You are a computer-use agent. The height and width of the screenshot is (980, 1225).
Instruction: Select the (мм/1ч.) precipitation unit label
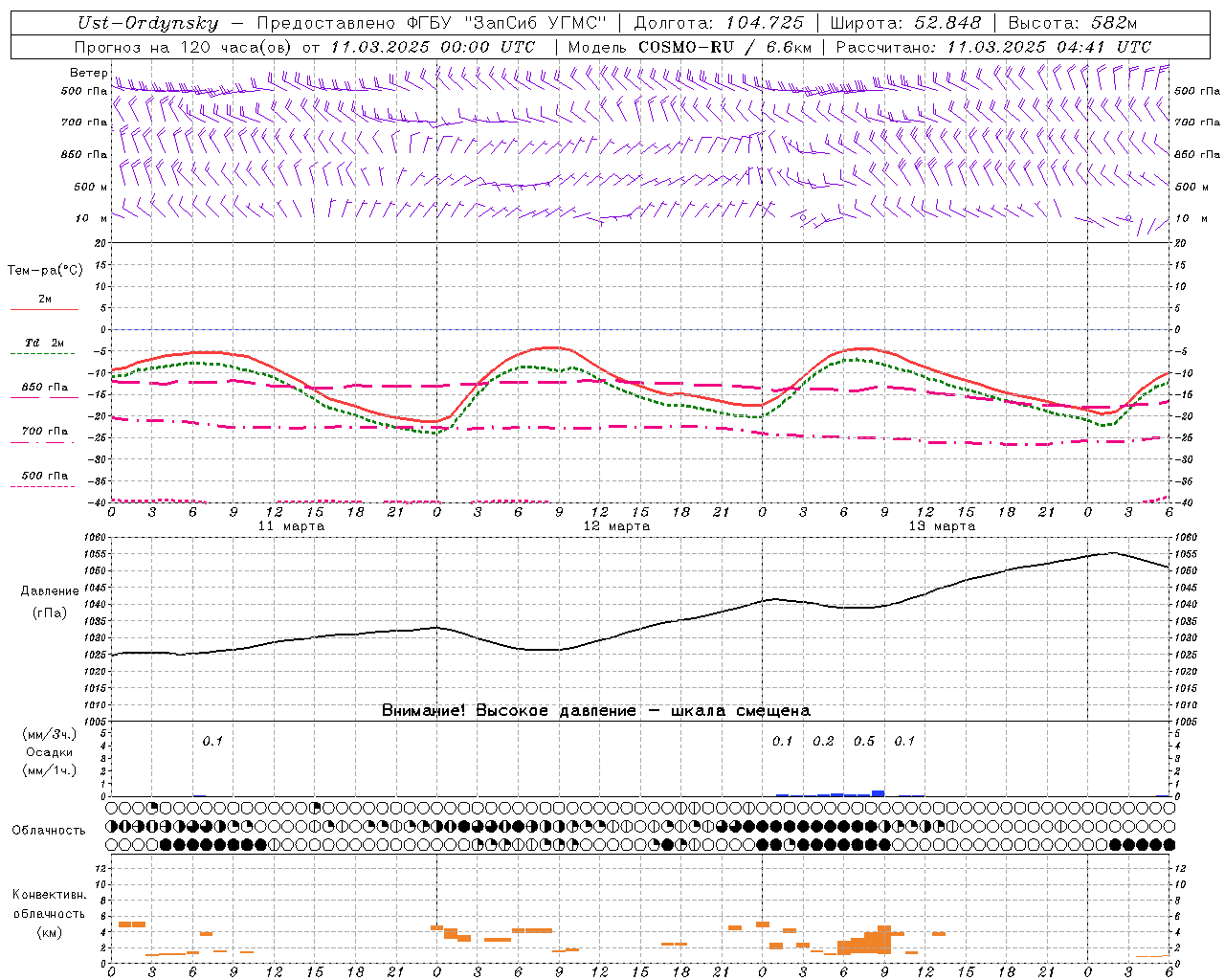pos(50,770)
